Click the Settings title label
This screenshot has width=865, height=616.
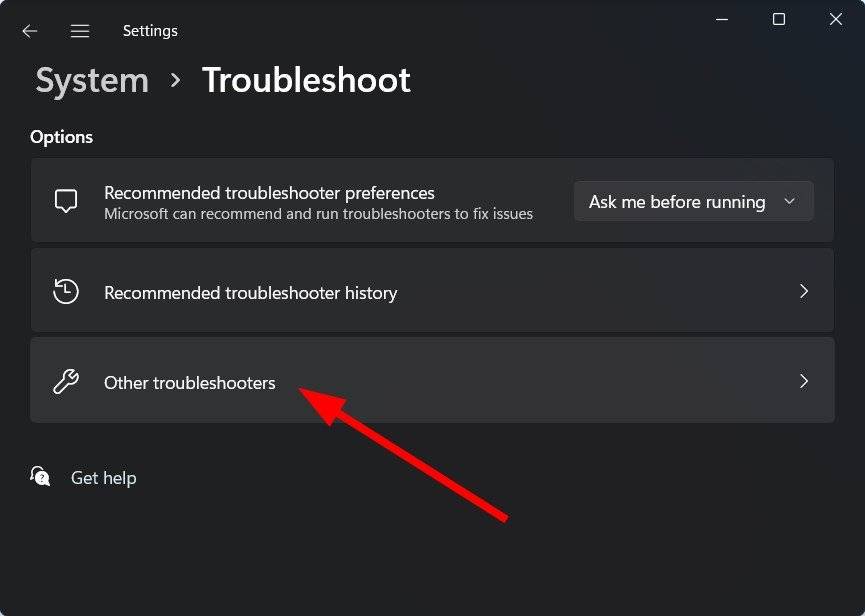[150, 31]
